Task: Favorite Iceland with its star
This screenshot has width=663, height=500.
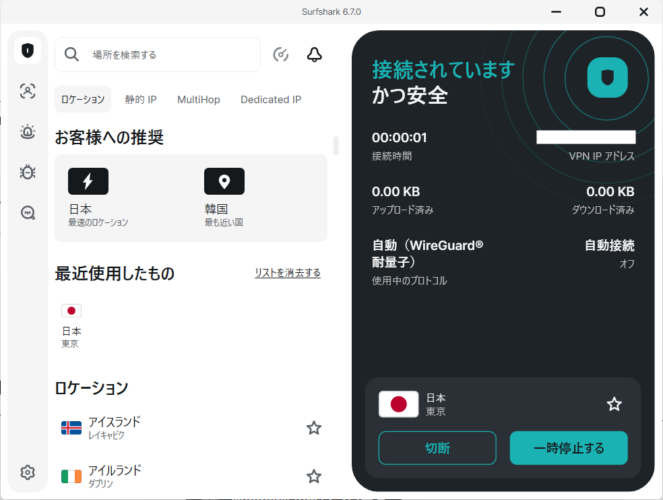Action: 314,428
